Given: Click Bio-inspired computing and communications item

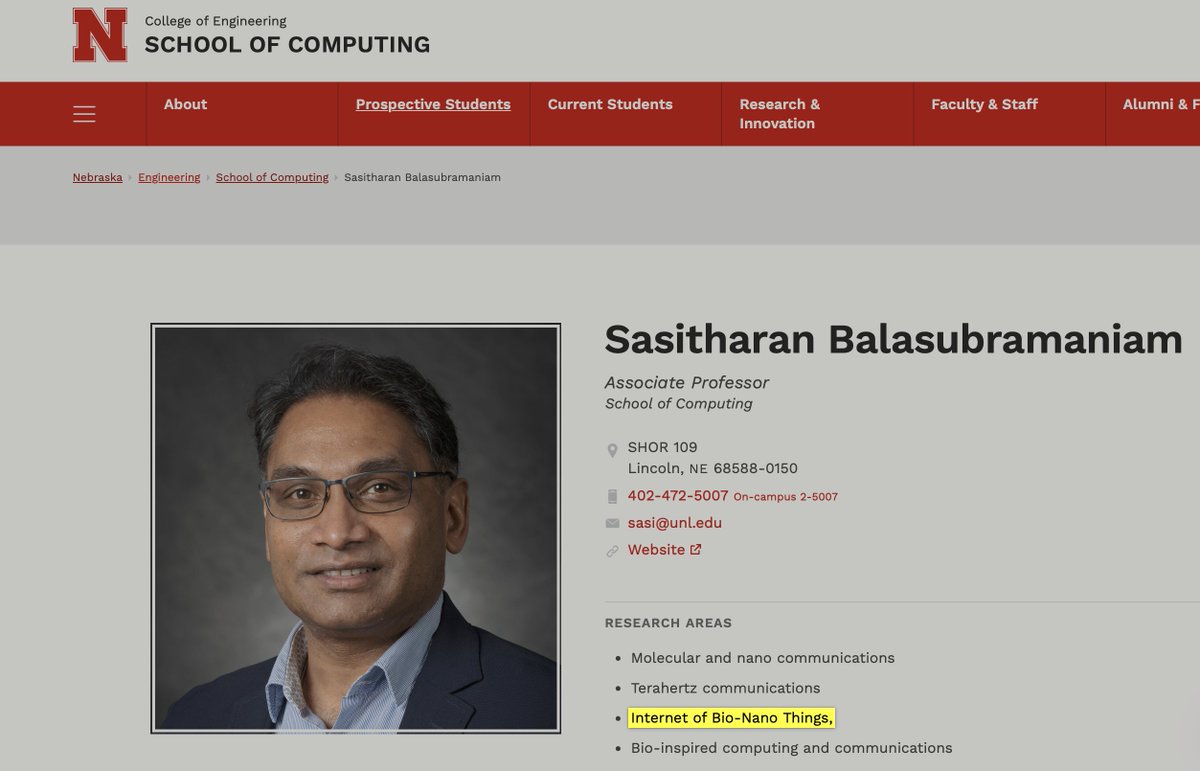Looking at the screenshot, I should pos(792,748).
